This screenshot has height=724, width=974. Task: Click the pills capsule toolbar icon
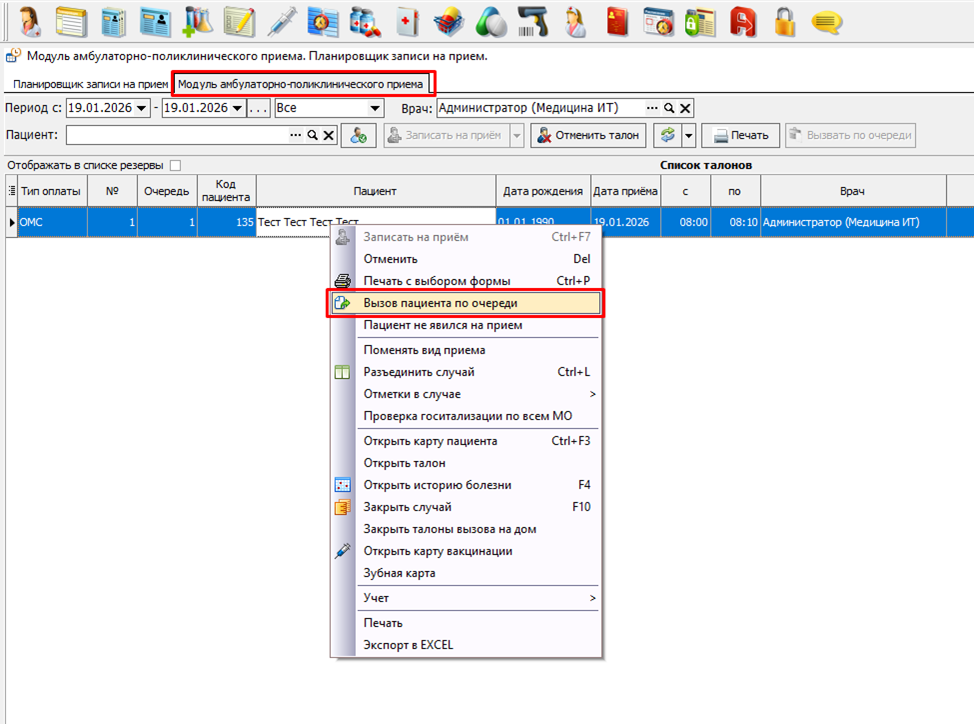pyautogui.click(x=490, y=21)
